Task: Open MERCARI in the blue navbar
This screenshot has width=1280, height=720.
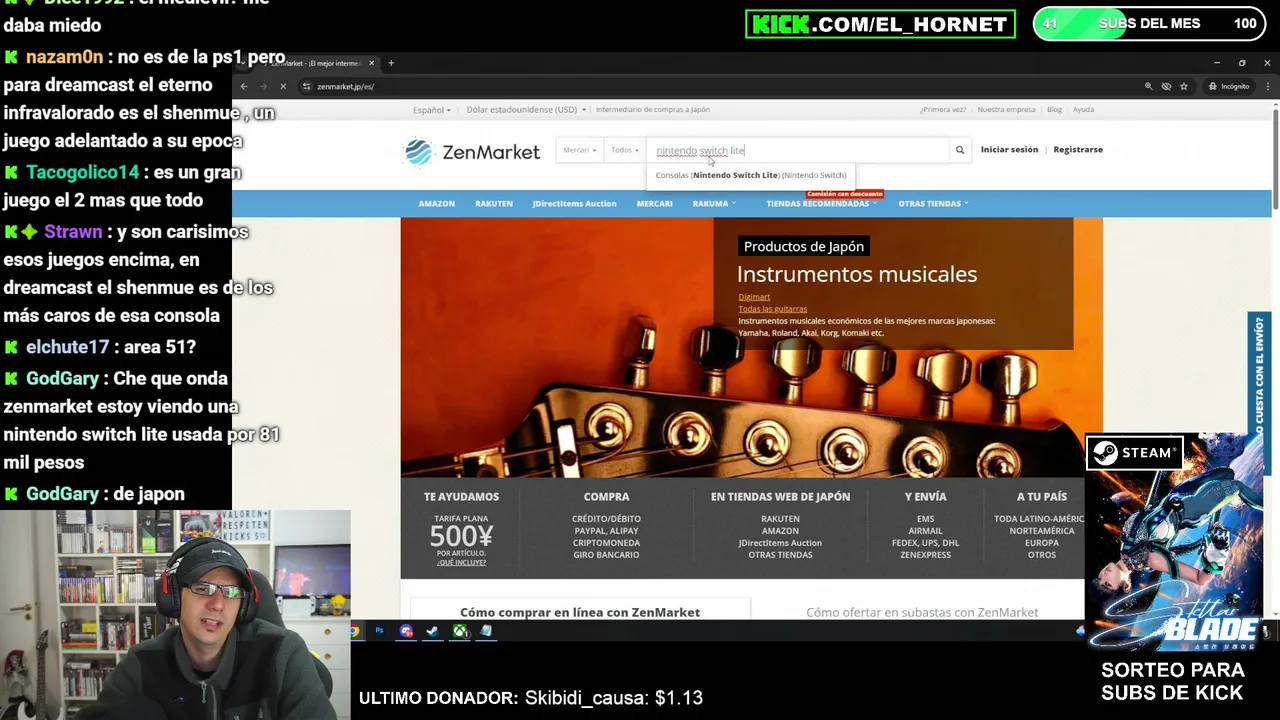Action: click(x=655, y=203)
